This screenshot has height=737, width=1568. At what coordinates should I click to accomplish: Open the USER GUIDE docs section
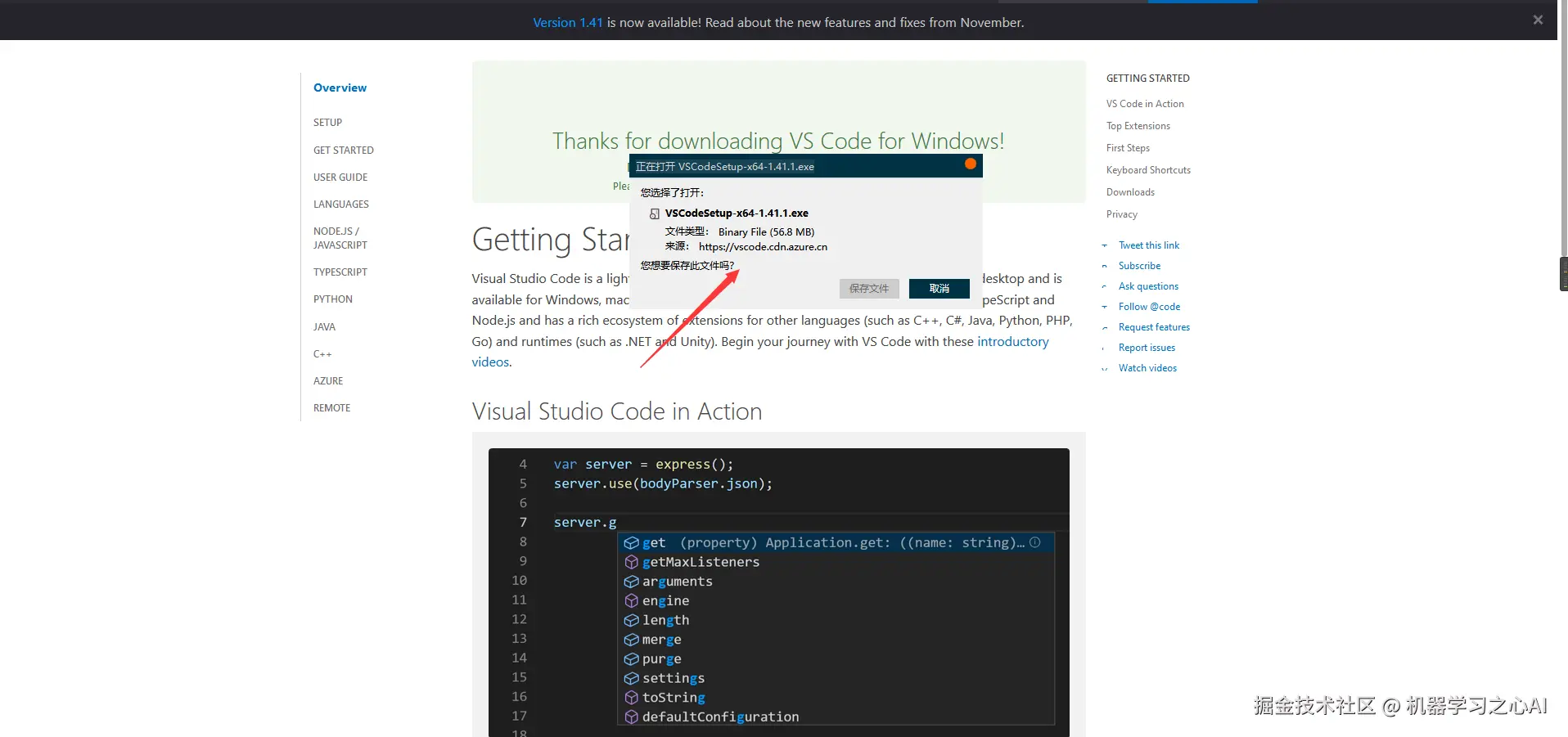pyautogui.click(x=340, y=178)
